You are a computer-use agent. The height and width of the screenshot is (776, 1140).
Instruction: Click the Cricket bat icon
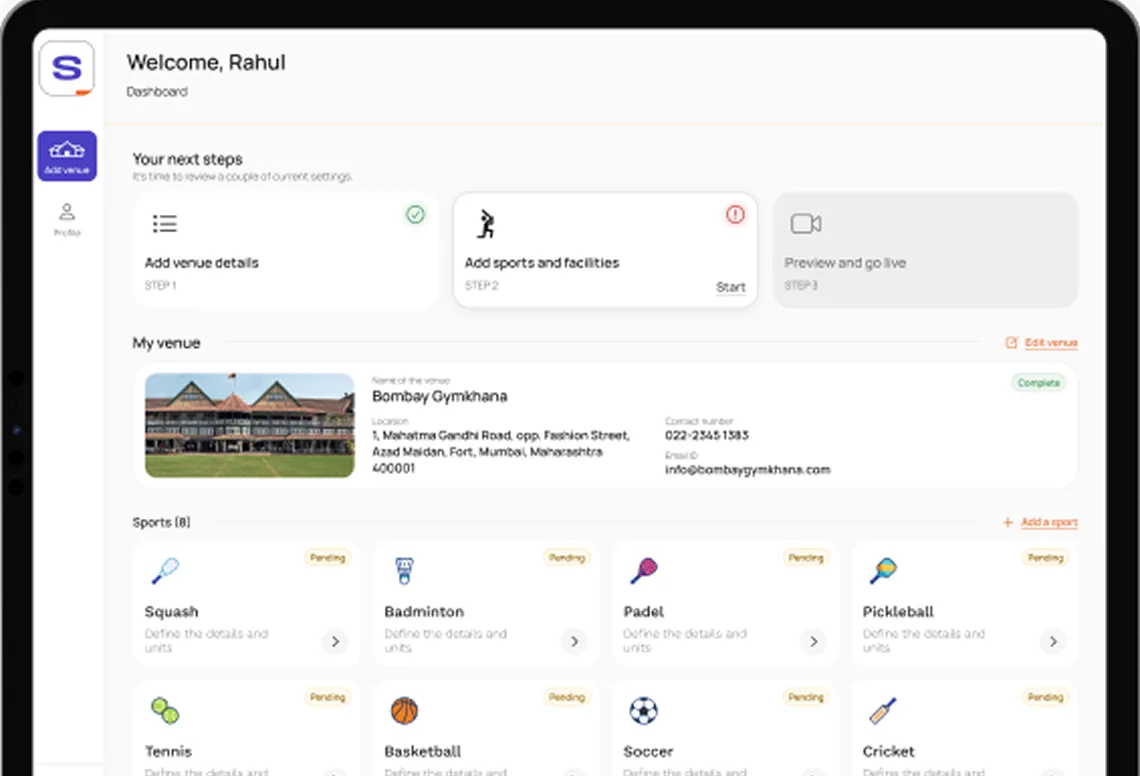(882, 711)
